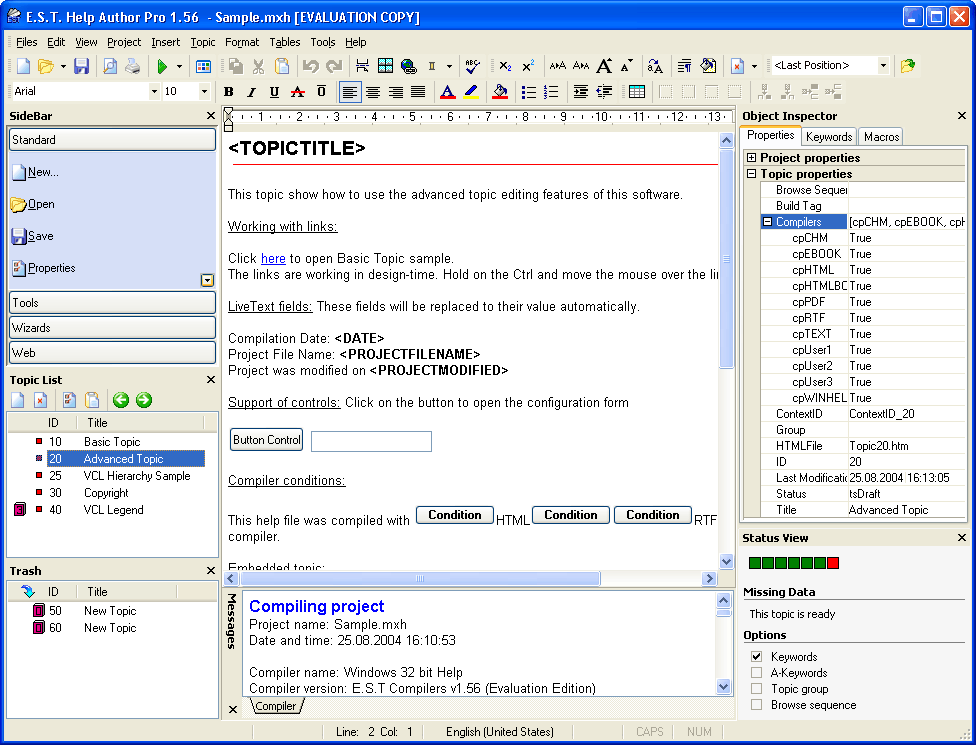Click the green Compile/Run arrow icon
The image size is (976, 745).
point(162,66)
